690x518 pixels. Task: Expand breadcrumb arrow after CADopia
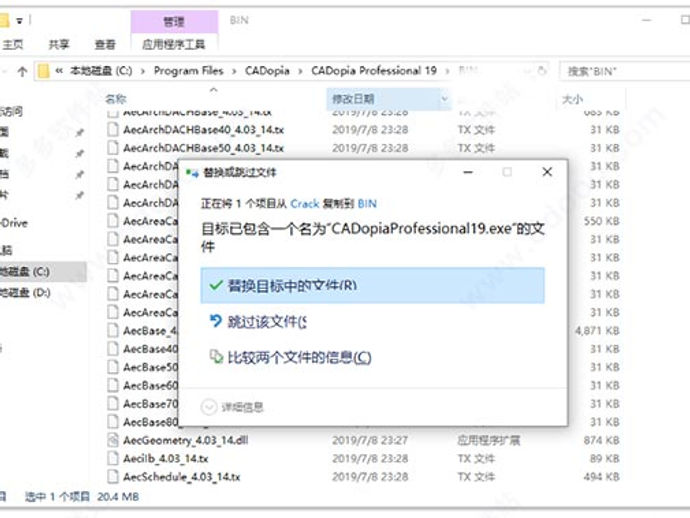[x=300, y=71]
